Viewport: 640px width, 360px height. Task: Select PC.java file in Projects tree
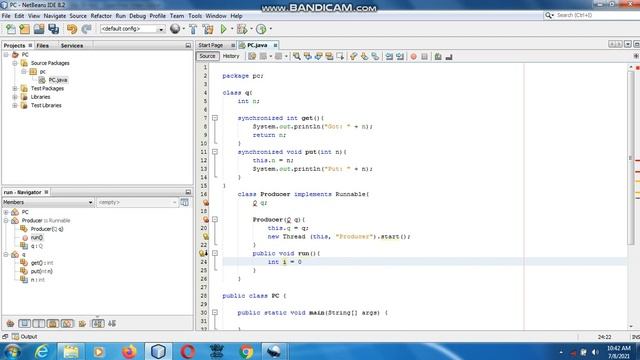(58, 80)
